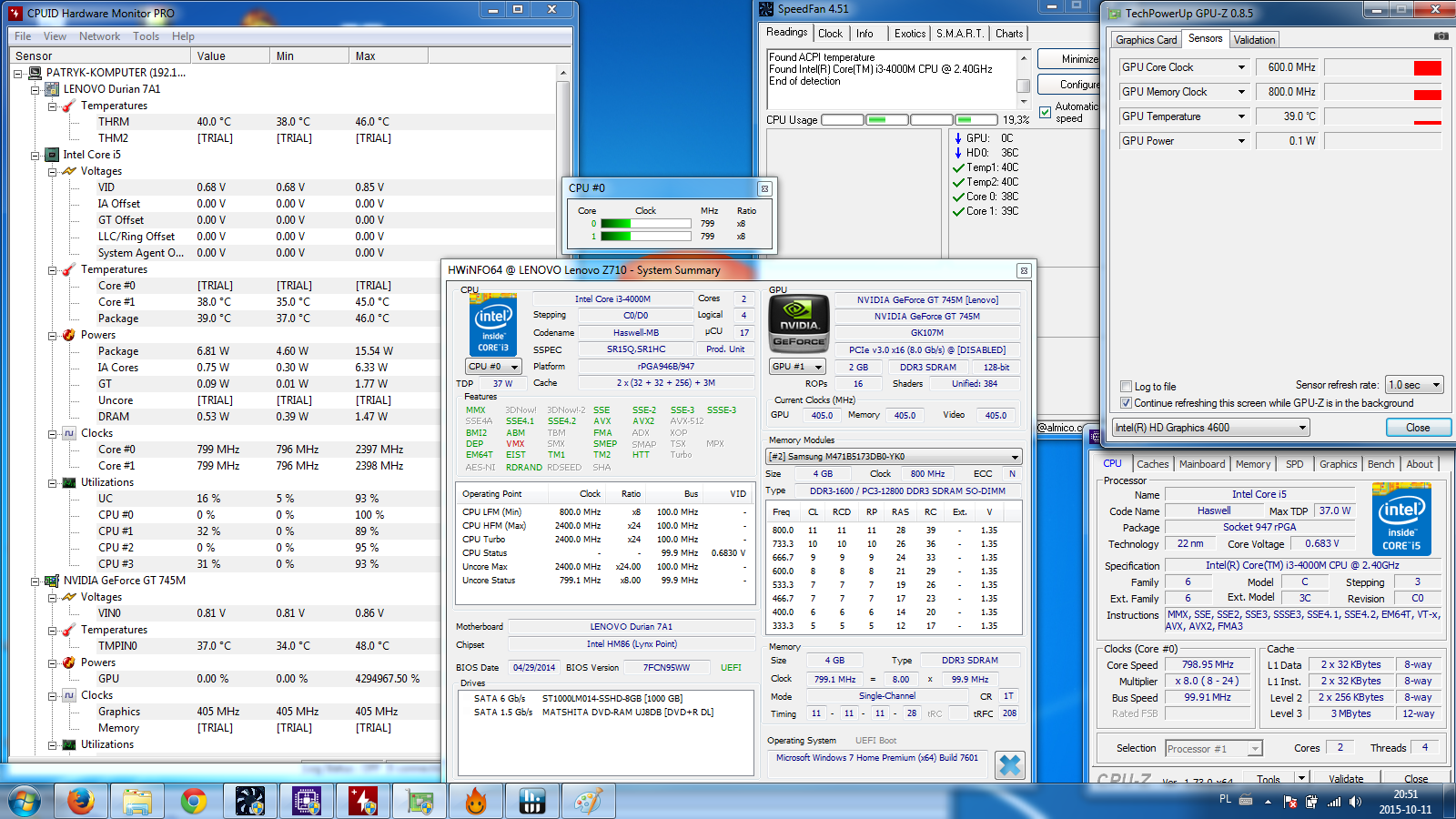Click the SpeedFan Configure button

click(1070, 85)
